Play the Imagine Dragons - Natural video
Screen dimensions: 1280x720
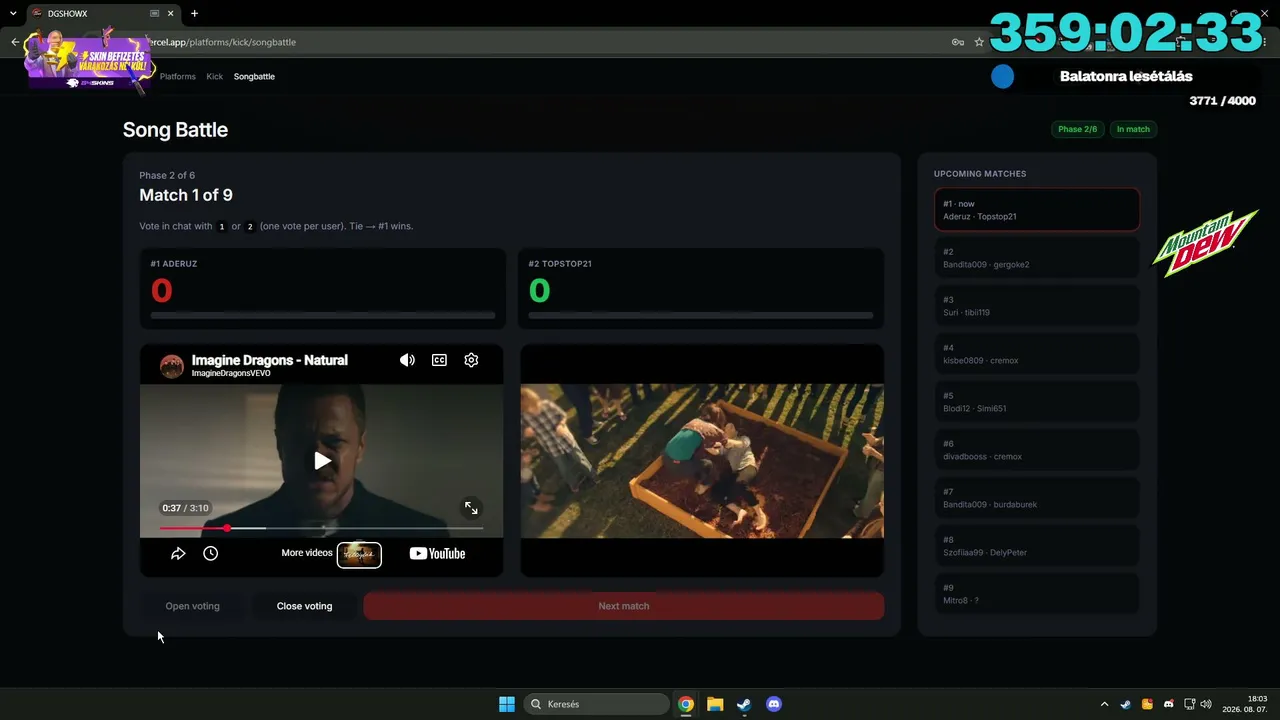[x=322, y=461]
